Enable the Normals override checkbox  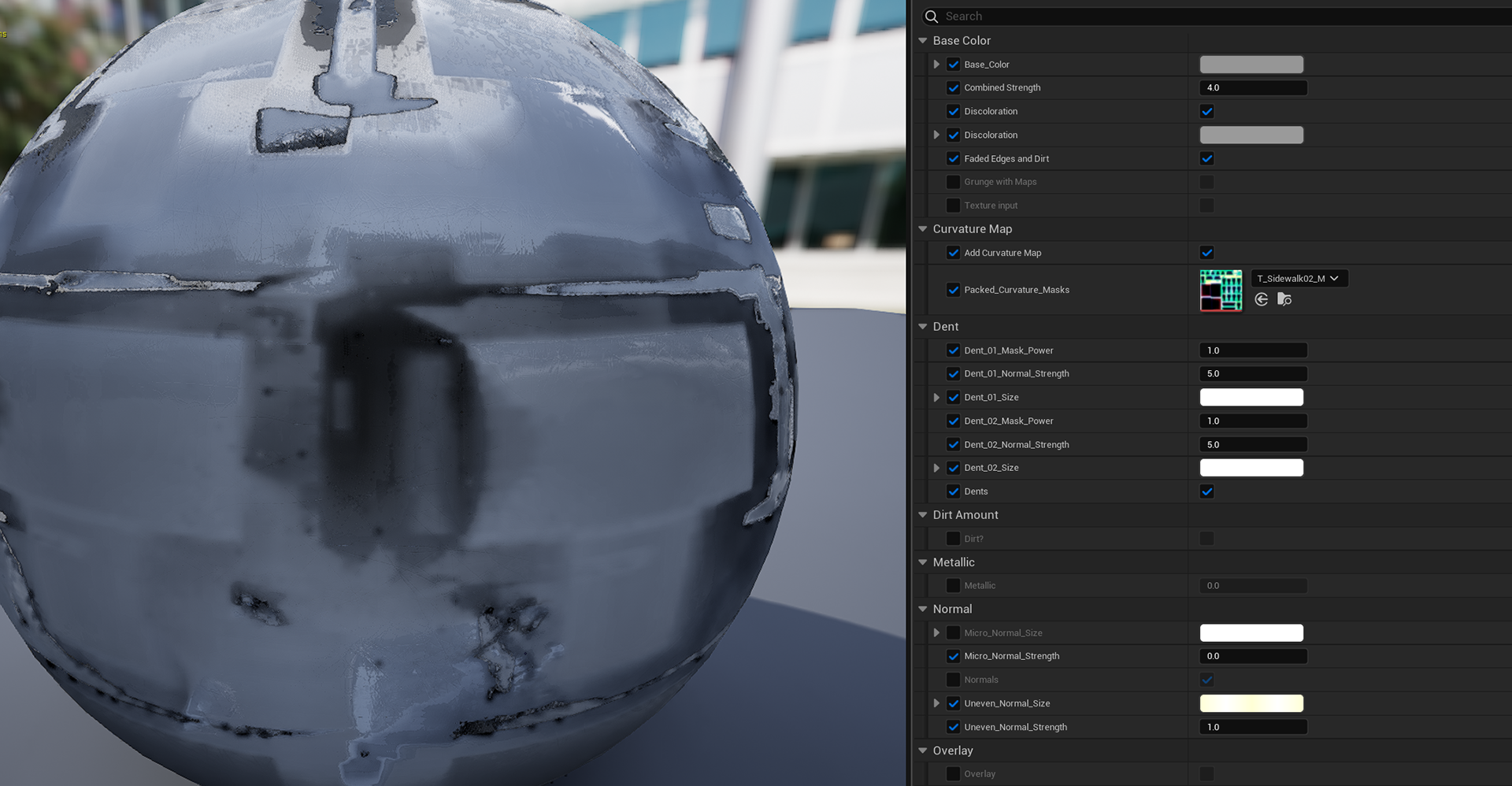pyautogui.click(x=953, y=680)
